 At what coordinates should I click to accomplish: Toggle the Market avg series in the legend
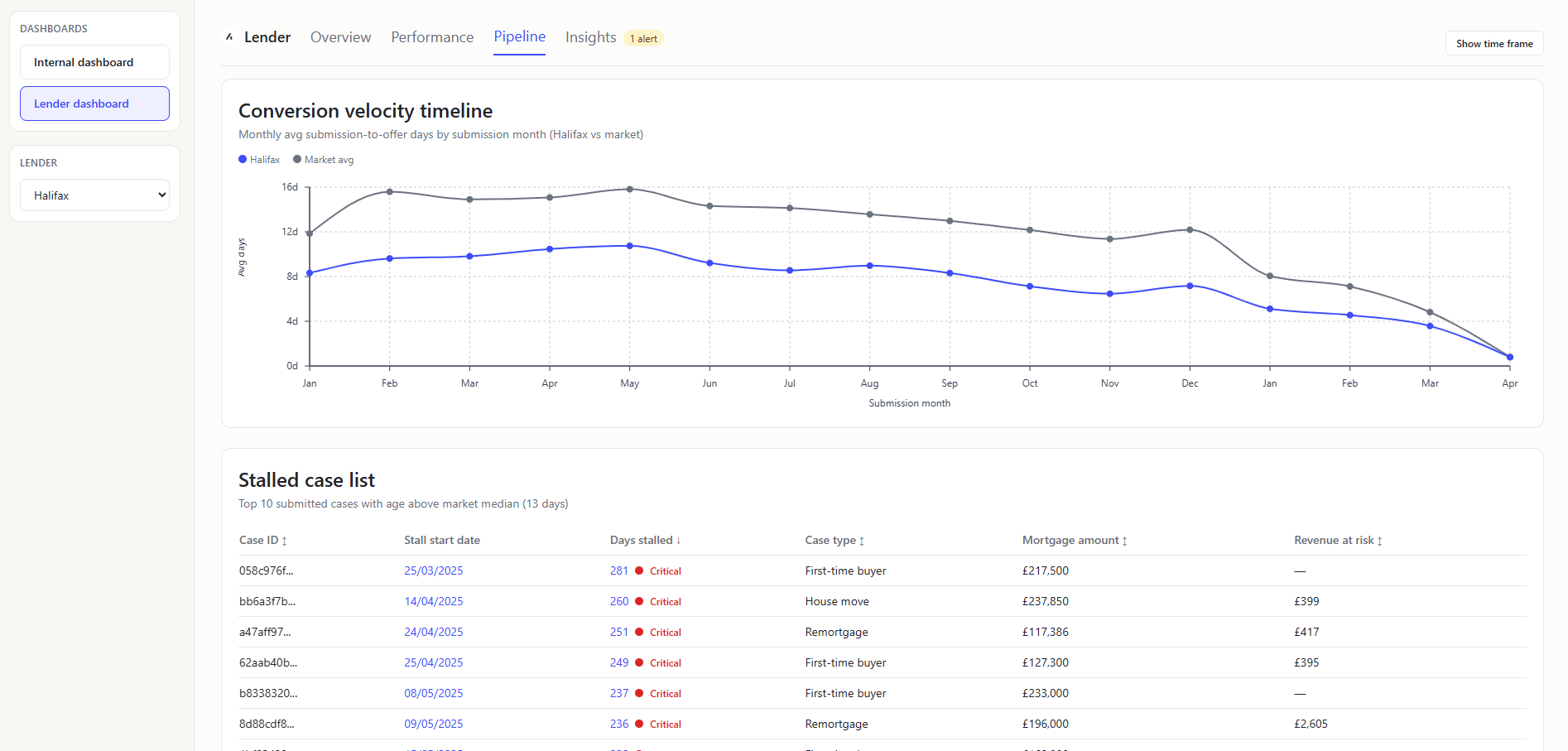click(x=323, y=159)
